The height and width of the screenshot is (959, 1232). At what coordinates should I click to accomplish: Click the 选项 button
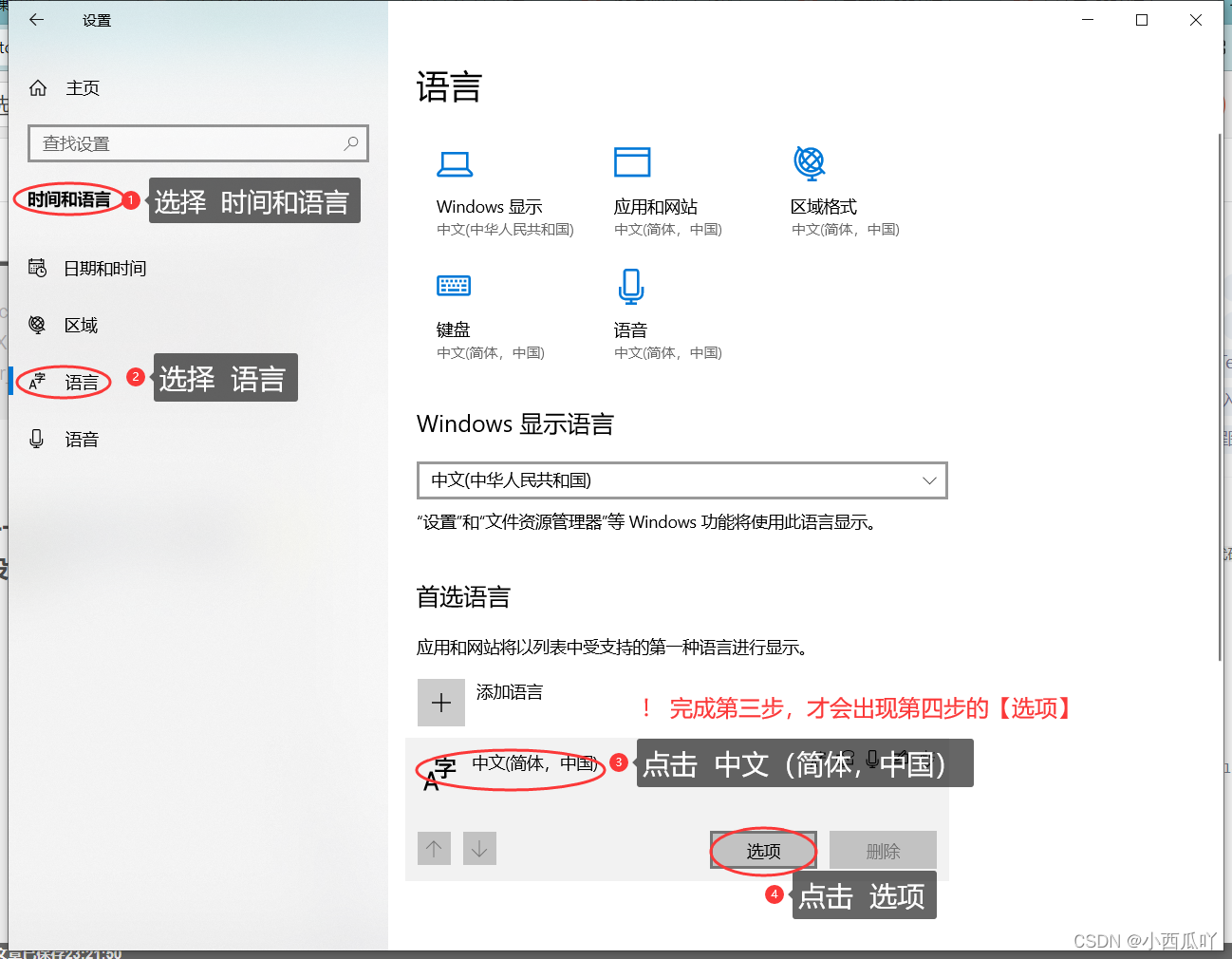coord(764,850)
